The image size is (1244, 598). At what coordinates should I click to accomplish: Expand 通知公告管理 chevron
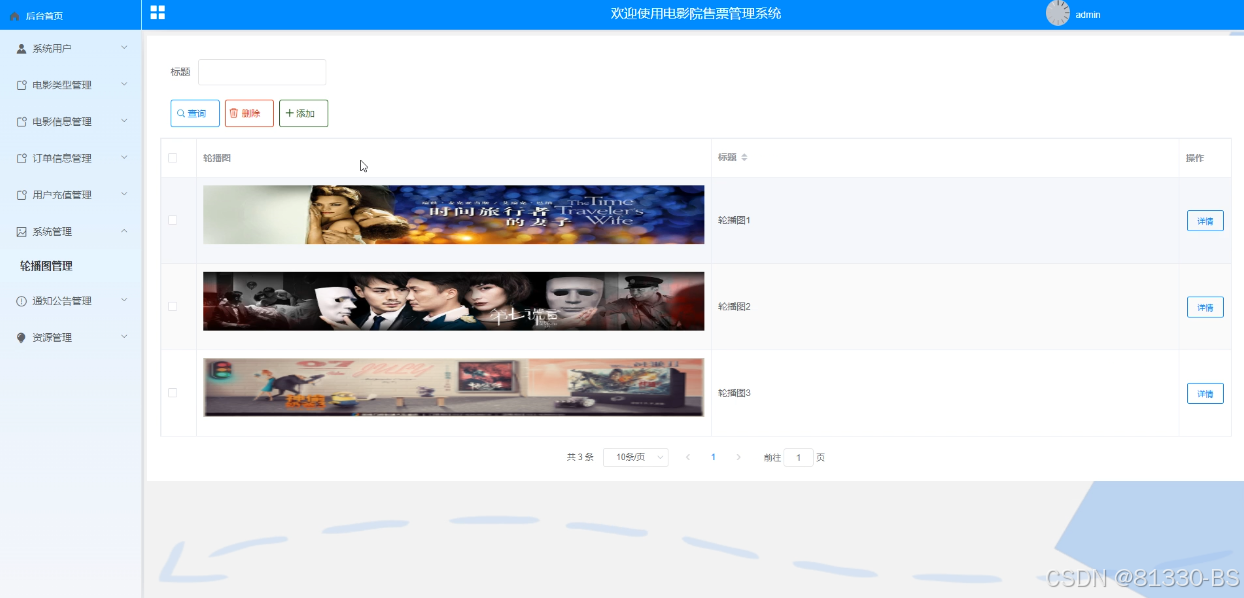click(x=124, y=300)
